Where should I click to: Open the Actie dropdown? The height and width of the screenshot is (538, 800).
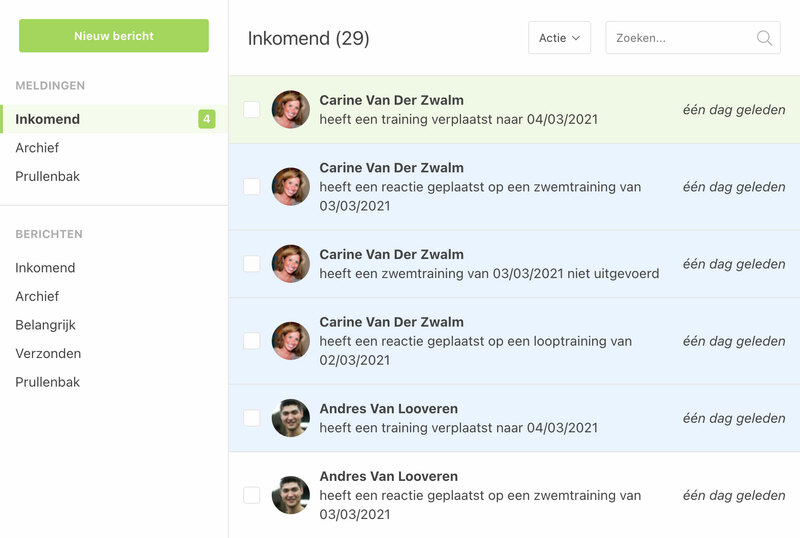point(559,38)
